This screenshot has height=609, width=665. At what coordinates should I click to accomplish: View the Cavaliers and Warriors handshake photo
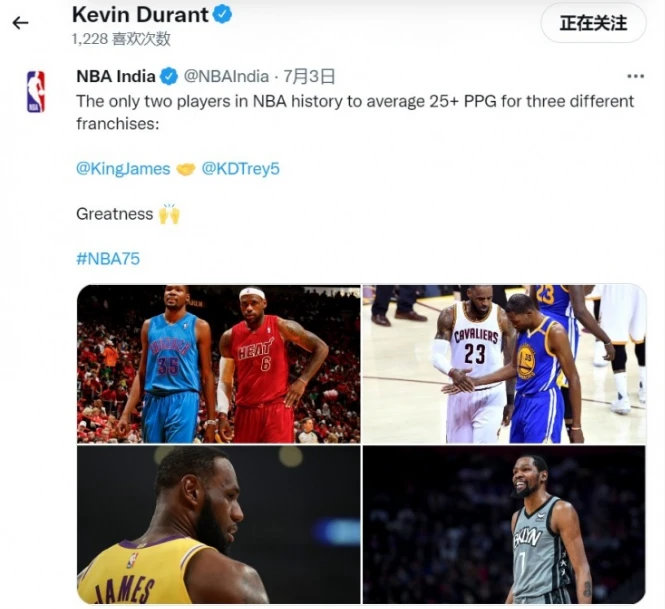tap(504, 364)
